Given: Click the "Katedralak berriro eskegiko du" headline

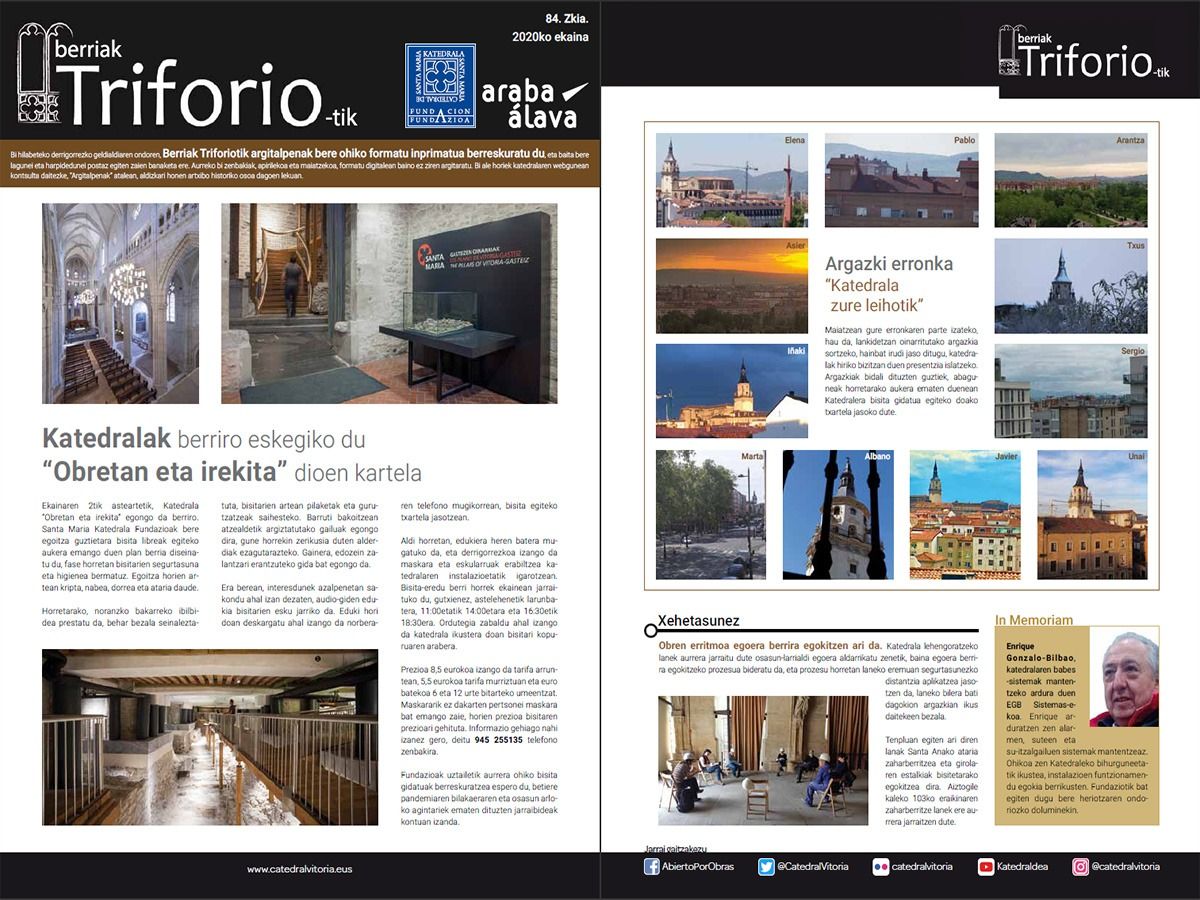Looking at the screenshot, I should 204,439.
